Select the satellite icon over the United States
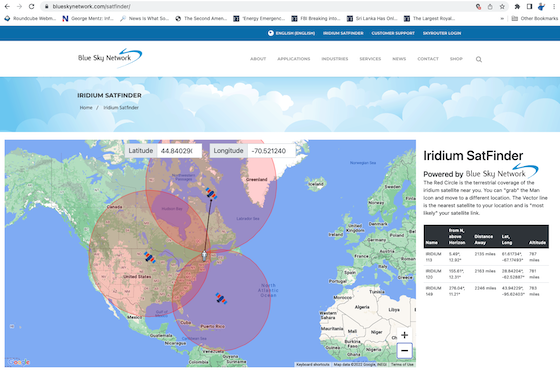 150,257
